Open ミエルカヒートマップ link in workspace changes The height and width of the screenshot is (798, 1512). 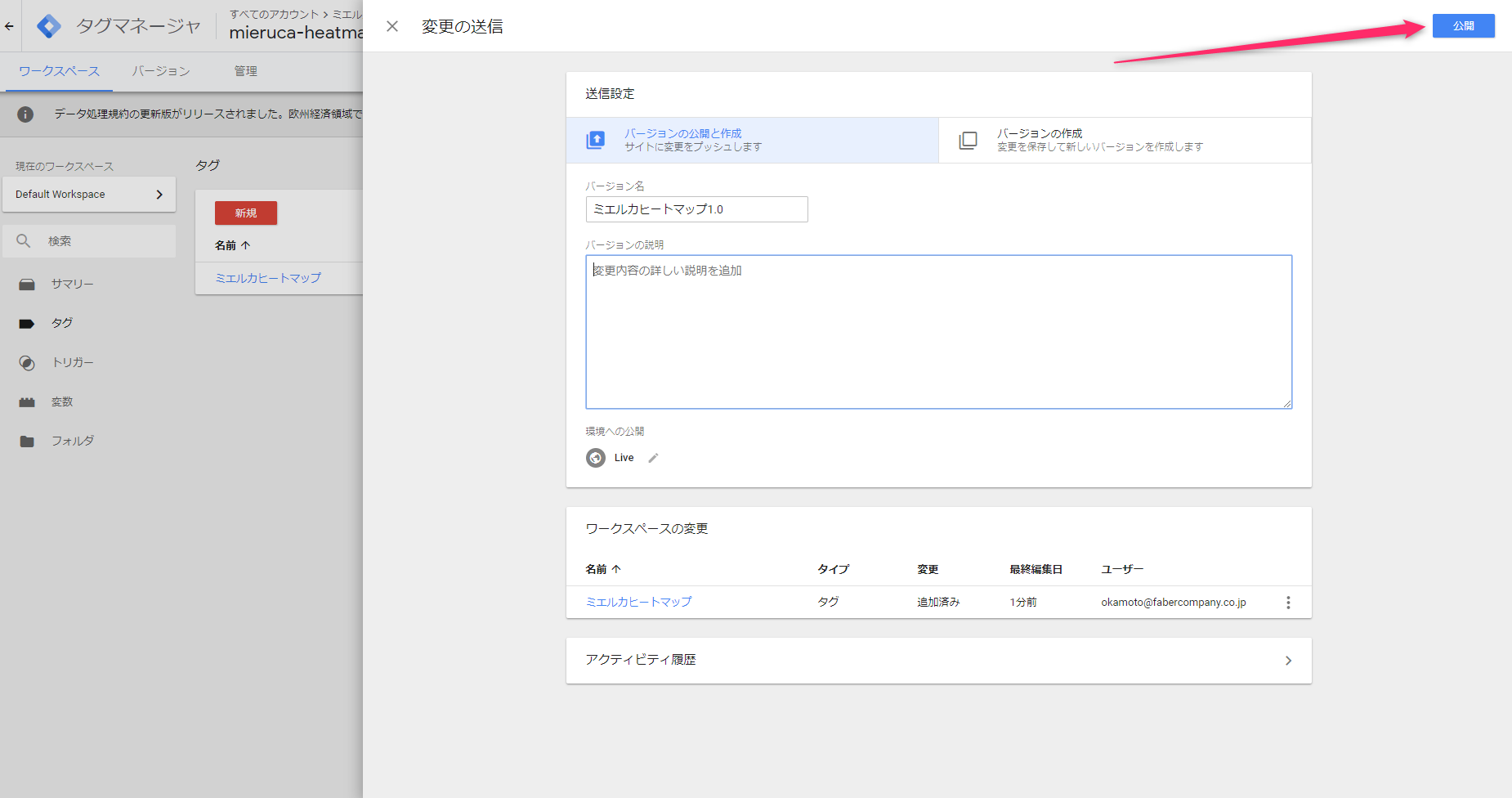(638, 602)
